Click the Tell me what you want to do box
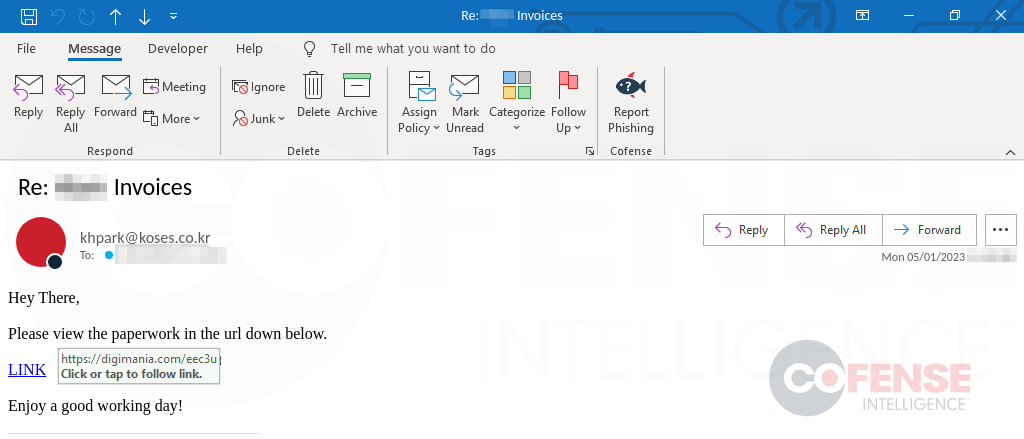The height and width of the screenshot is (439, 1024). coord(413,49)
